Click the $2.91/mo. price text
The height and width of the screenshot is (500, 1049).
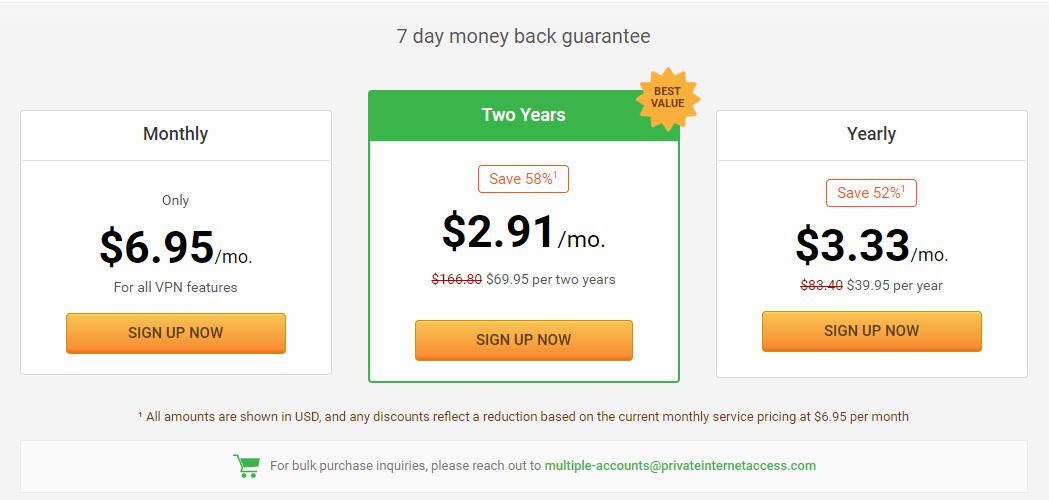point(524,232)
